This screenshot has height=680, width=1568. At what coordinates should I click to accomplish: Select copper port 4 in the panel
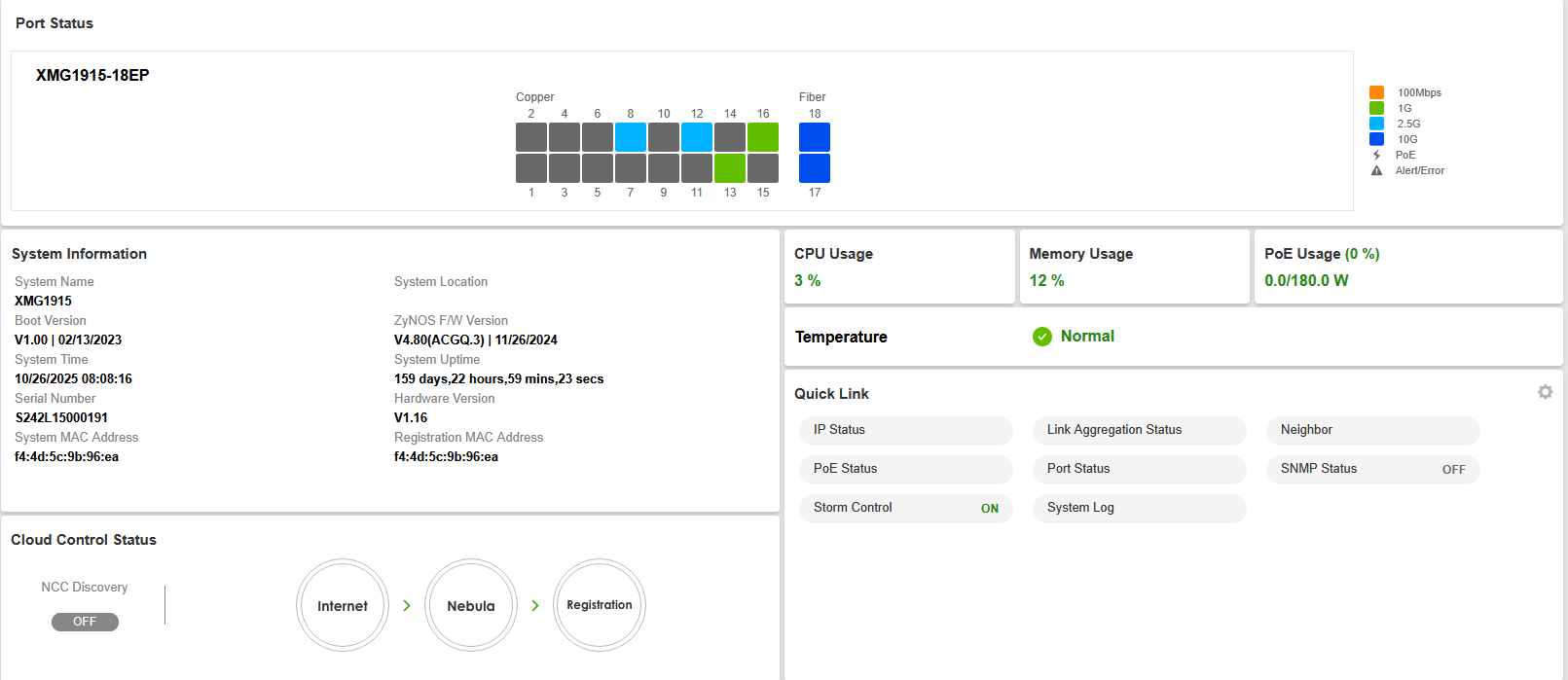pos(565,137)
